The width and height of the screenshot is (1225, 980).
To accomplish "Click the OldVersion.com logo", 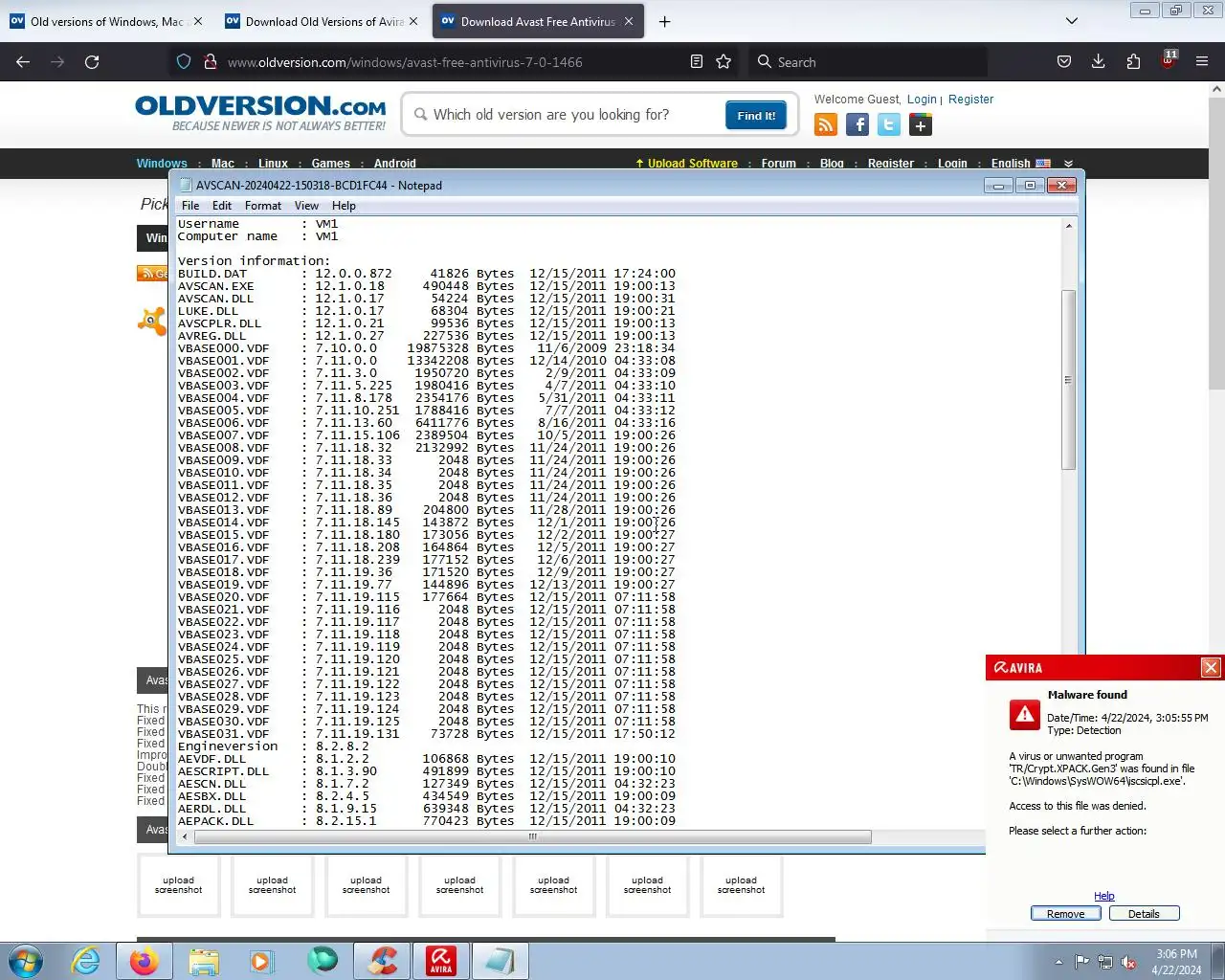I will pyautogui.click(x=260, y=113).
